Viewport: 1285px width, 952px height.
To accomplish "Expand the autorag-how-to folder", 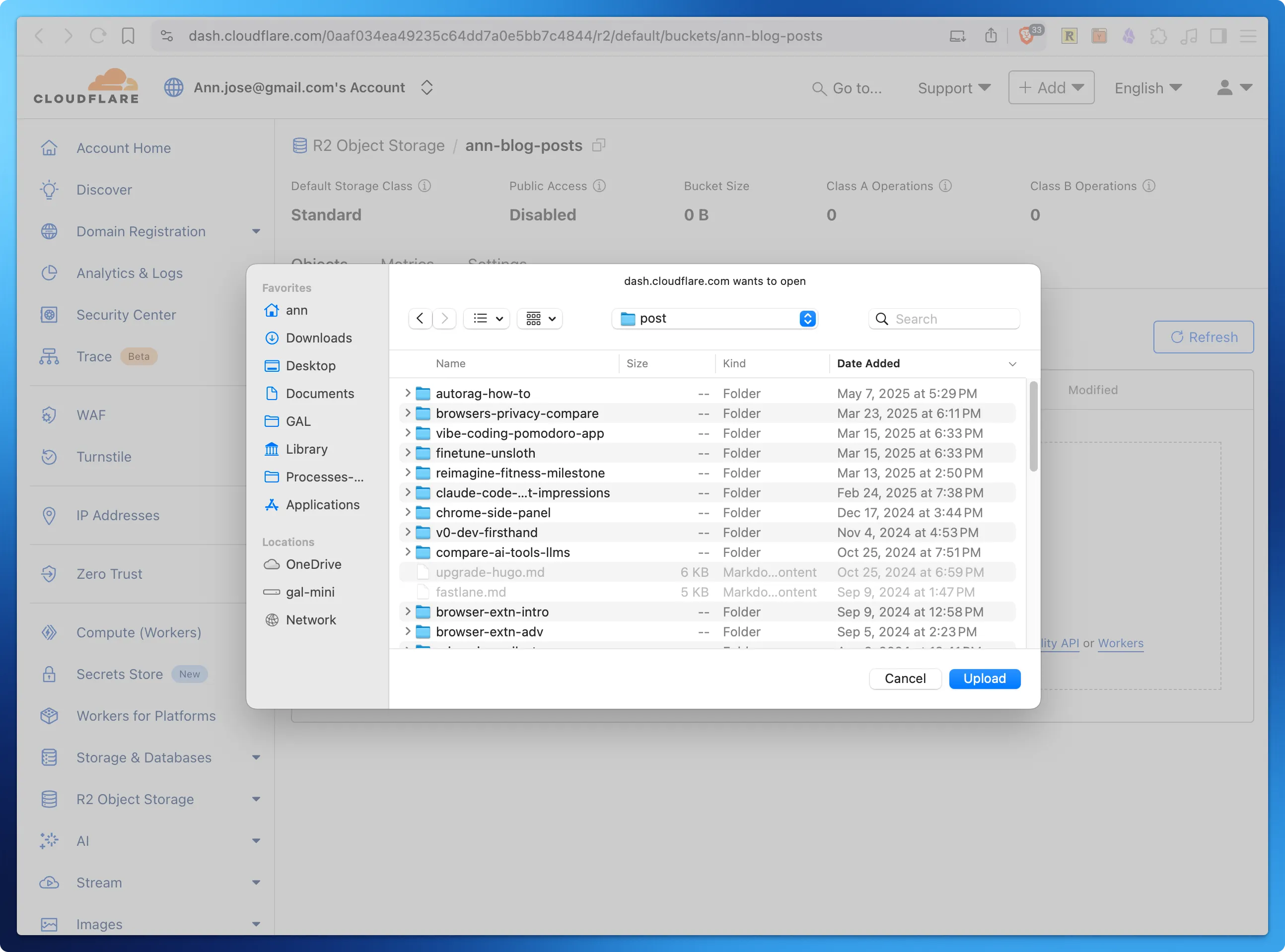I will pos(408,393).
